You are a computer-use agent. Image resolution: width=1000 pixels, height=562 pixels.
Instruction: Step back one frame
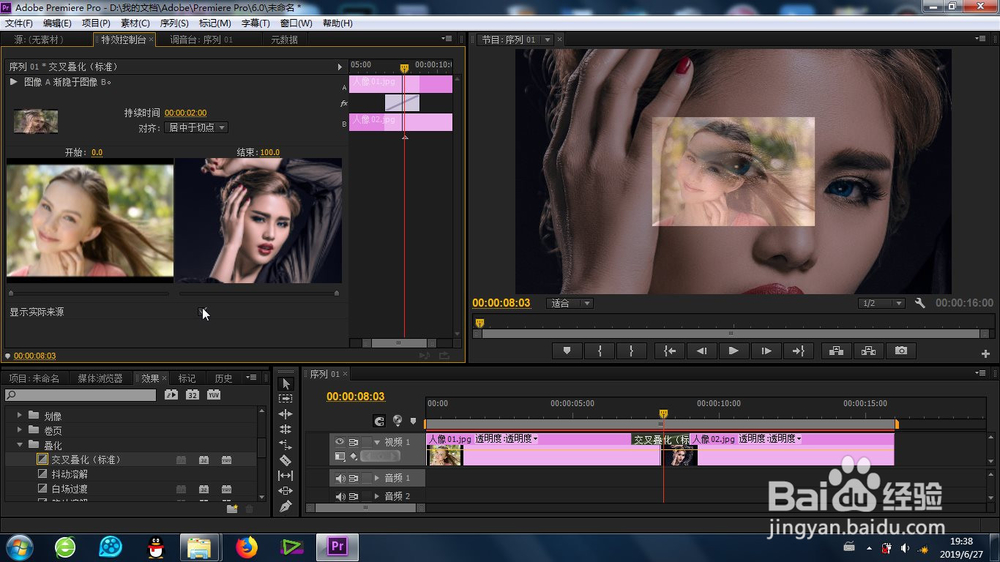click(x=702, y=351)
